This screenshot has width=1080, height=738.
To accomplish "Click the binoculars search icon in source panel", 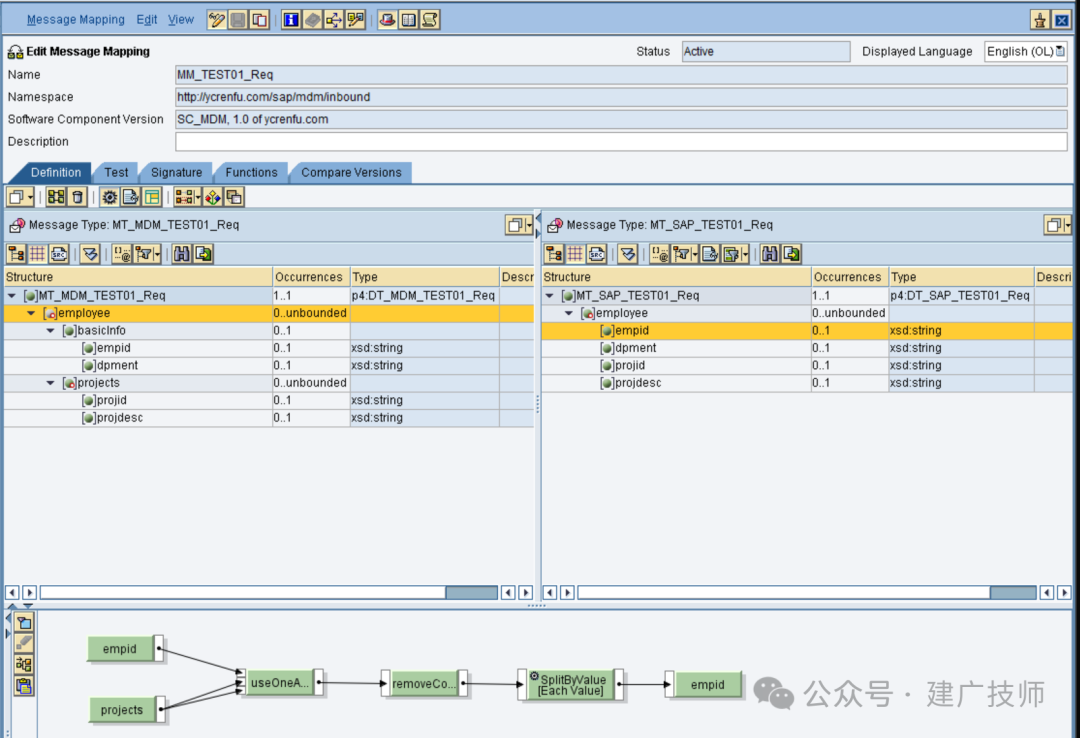I will tap(182, 254).
